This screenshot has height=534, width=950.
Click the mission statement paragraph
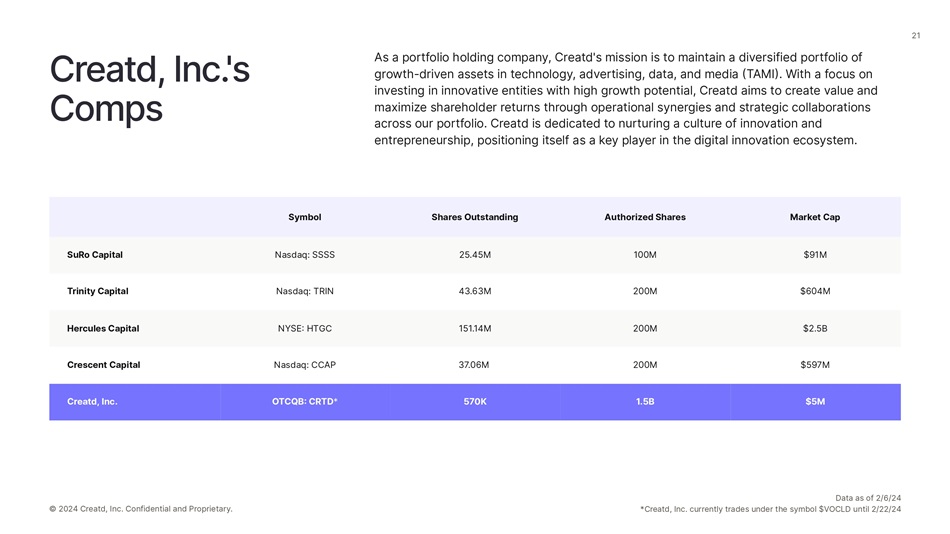[625, 99]
